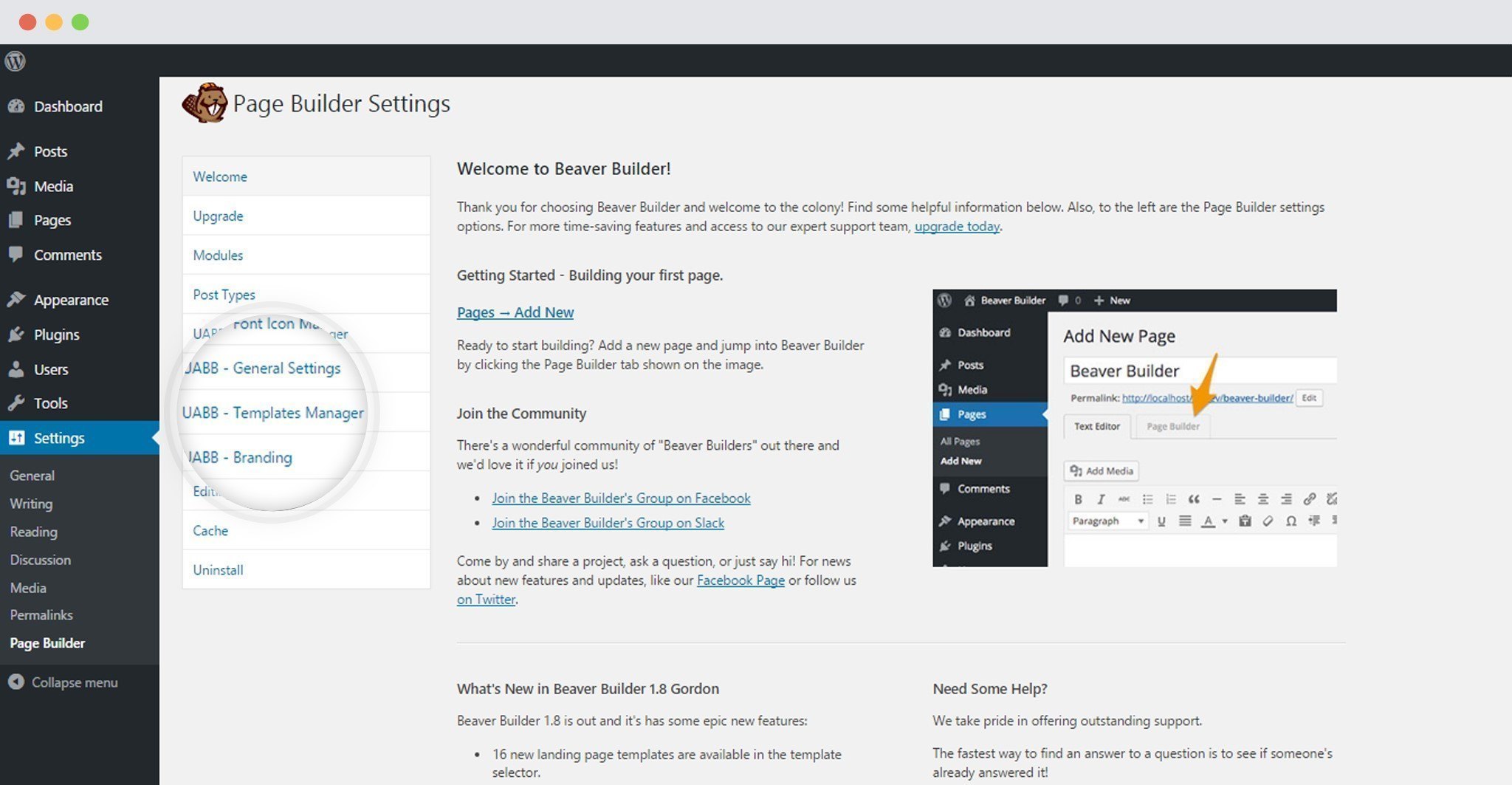Click the WordPress logo in the top bar
Viewport: 1512px width, 785px height.
(15, 61)
